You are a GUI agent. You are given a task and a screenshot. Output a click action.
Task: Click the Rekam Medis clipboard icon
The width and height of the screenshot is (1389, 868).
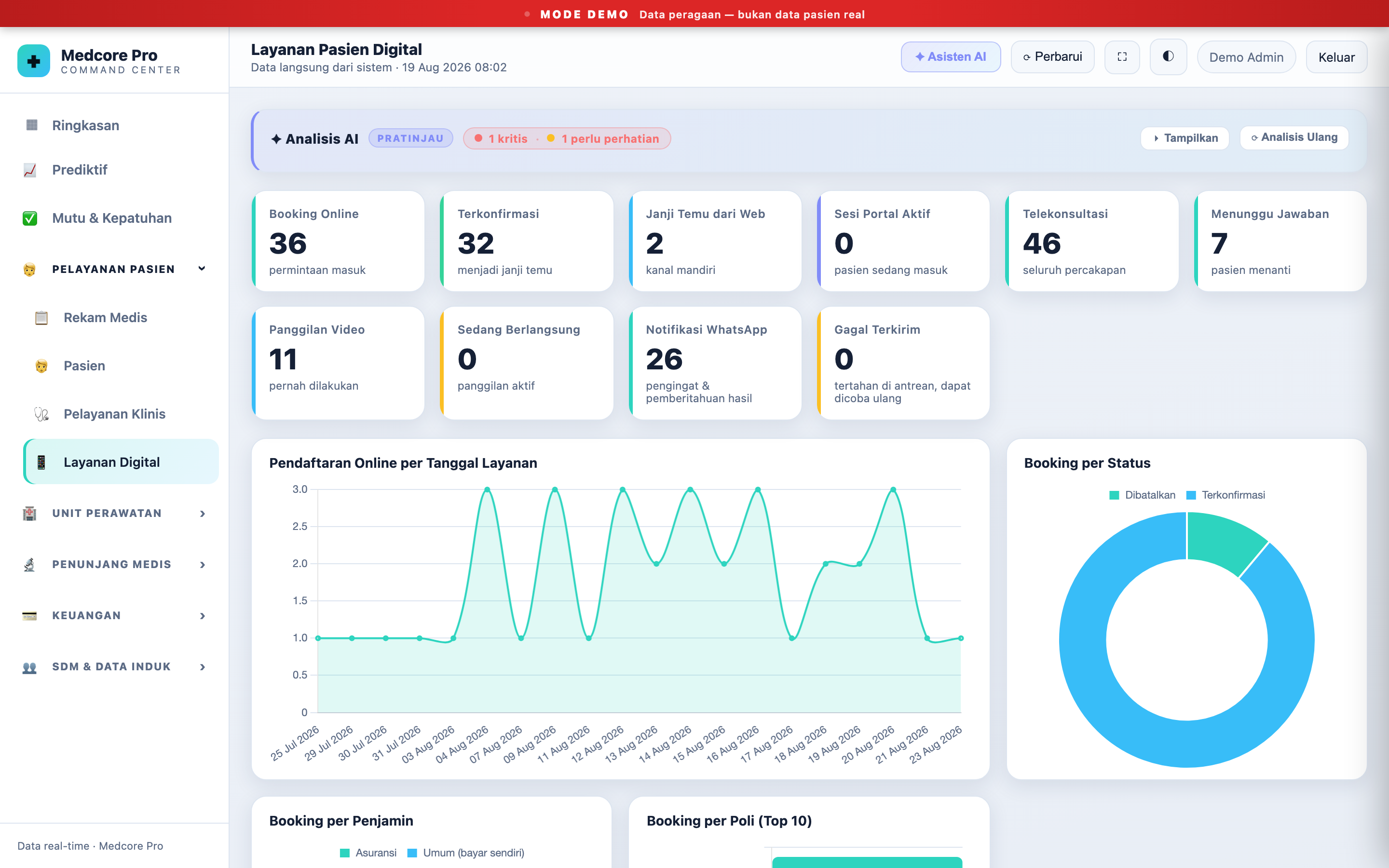(x=41, y=317)
